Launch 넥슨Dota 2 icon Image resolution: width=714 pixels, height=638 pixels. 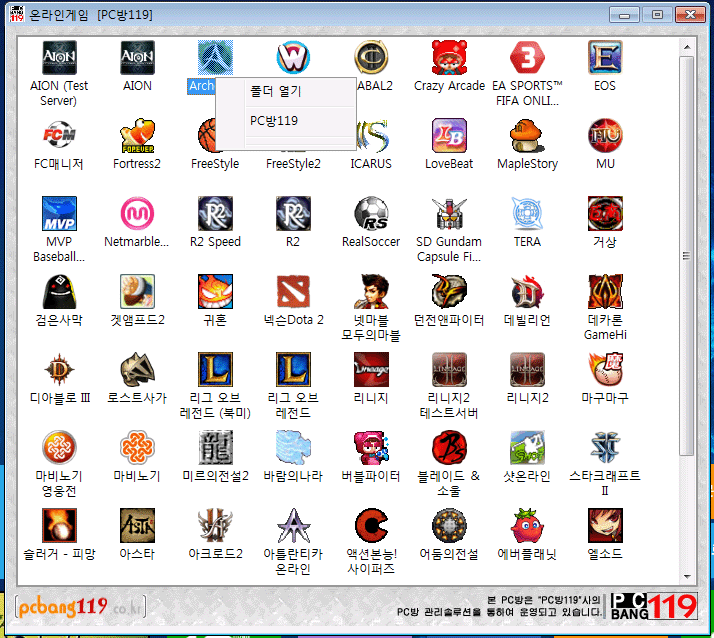[293, 291]
